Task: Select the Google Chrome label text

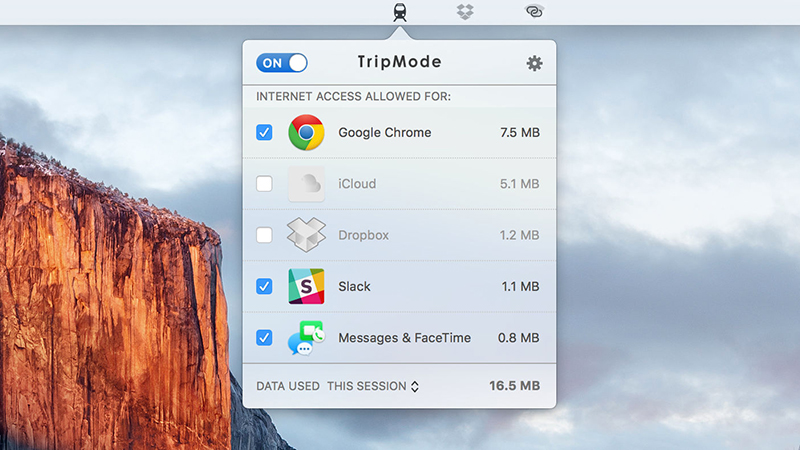Action: pos(385,133)
